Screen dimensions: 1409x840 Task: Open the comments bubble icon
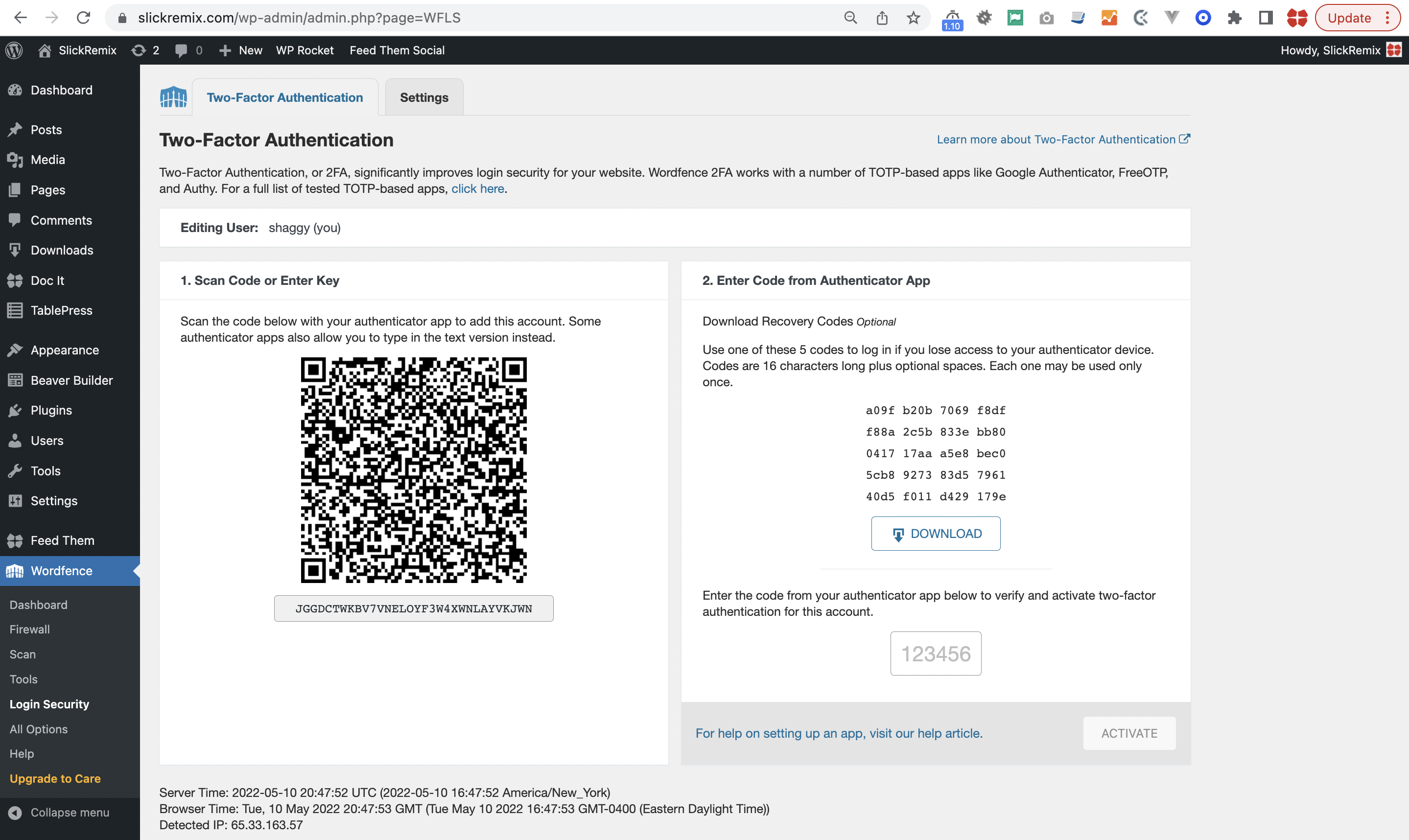(181, 50)
